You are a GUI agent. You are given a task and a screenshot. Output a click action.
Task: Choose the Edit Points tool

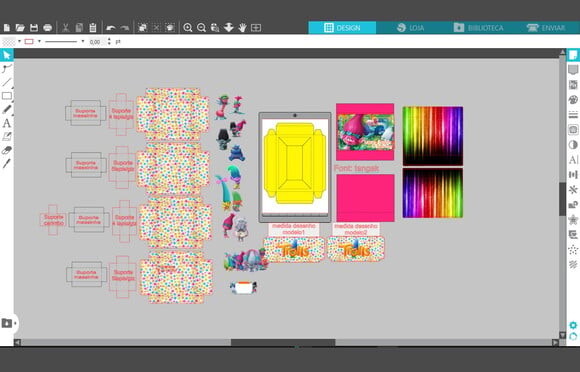(7, 69)
